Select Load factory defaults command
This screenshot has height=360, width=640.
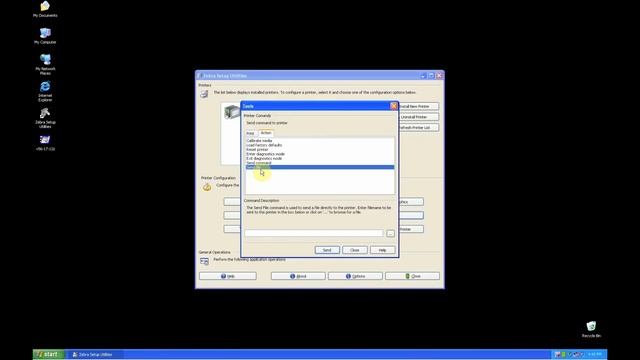point(264,145)
